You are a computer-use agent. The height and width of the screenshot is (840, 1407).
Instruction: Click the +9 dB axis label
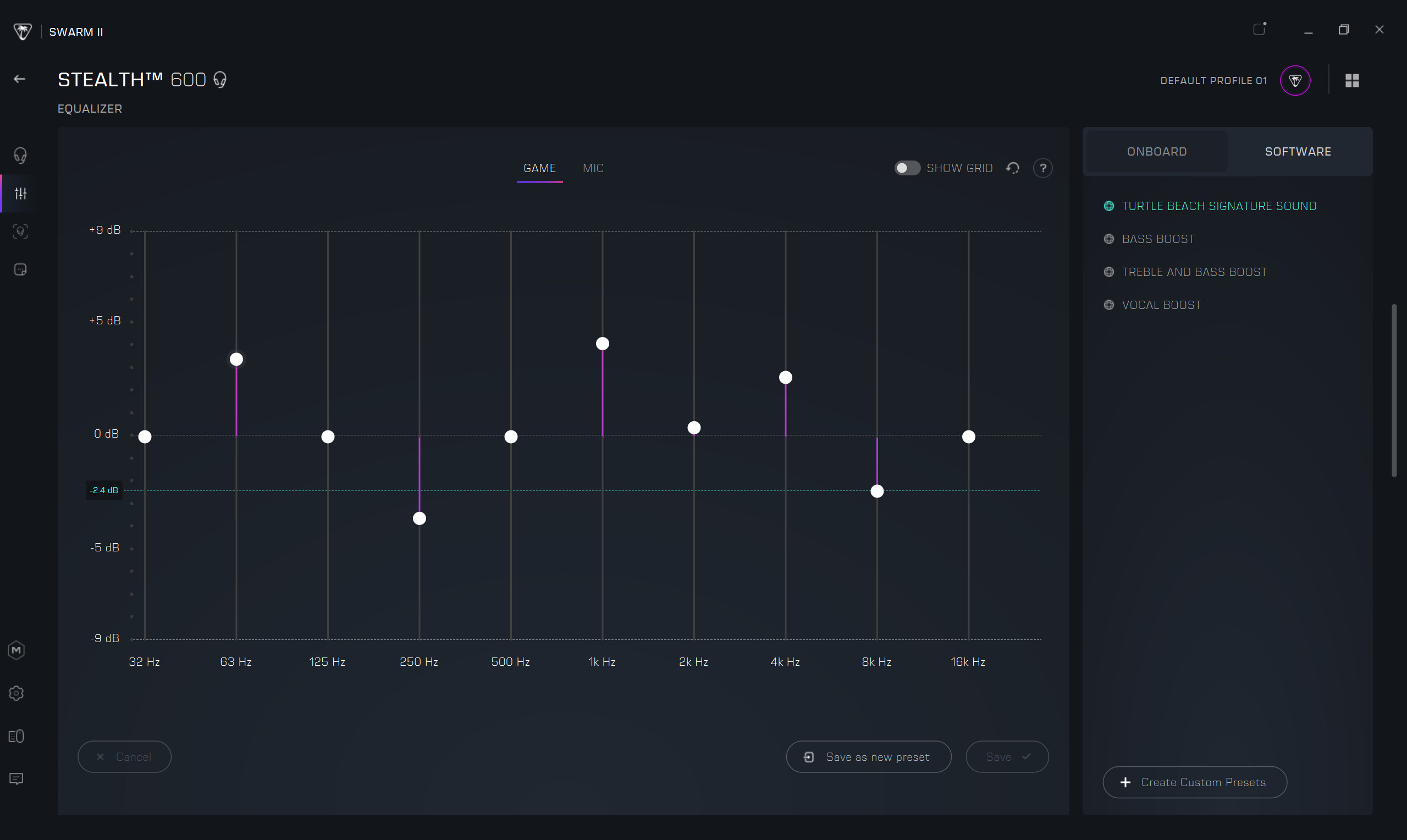104,230
